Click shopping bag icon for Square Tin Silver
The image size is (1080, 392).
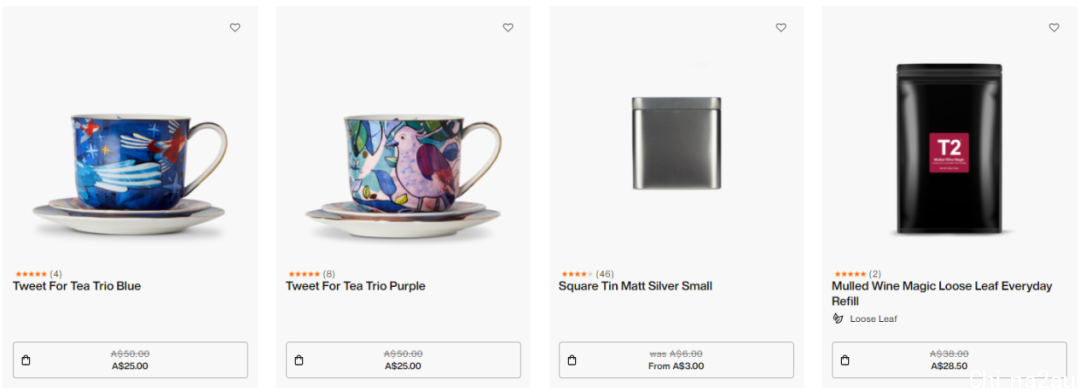572,360
